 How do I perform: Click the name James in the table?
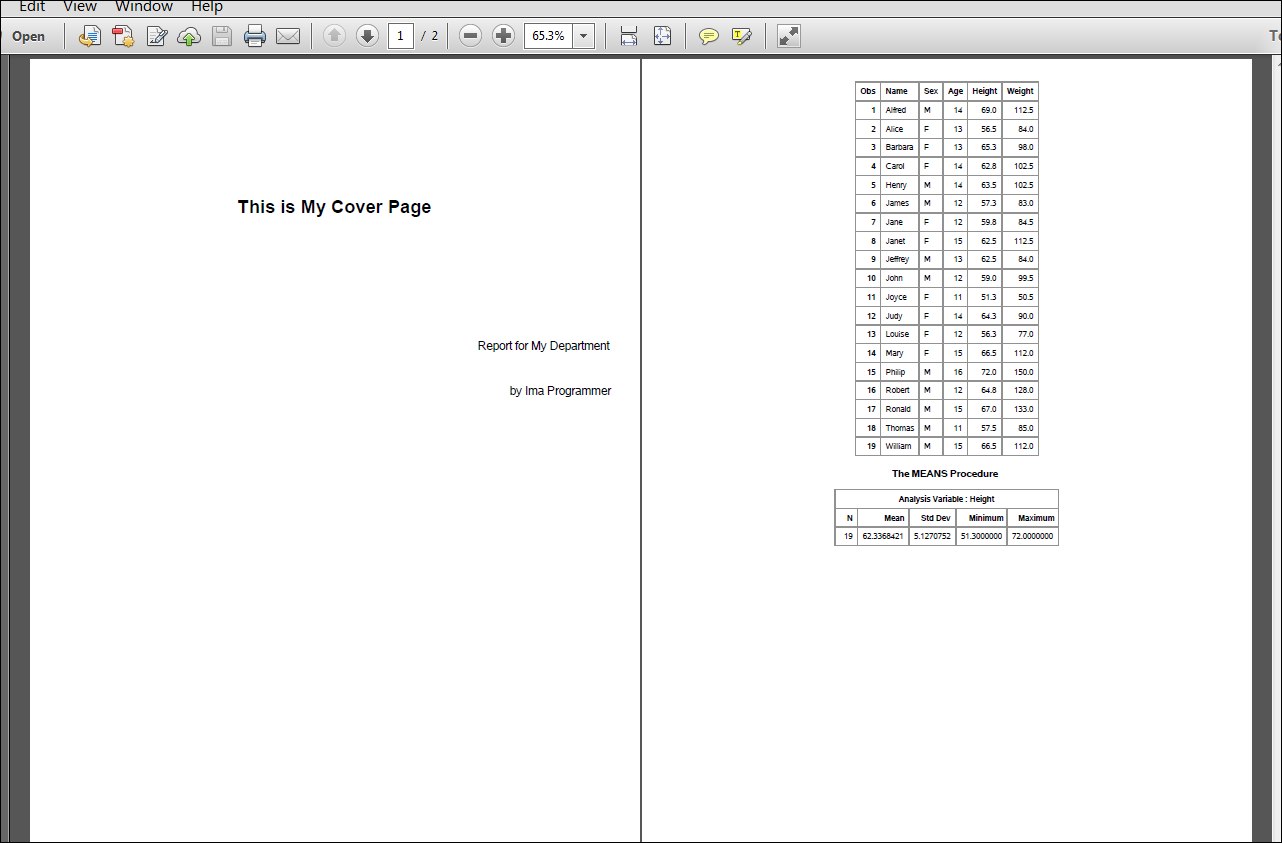(897, 203)
